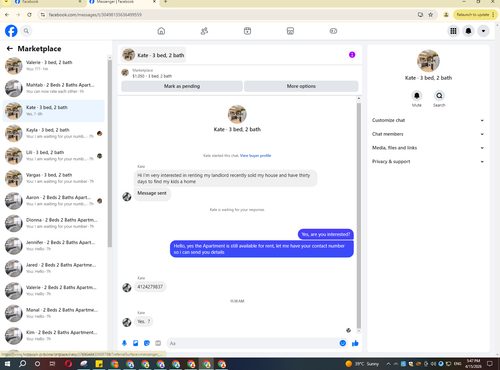Choose a sticker icon
Viewport: 500px width, 370px height.
point(147,343)
